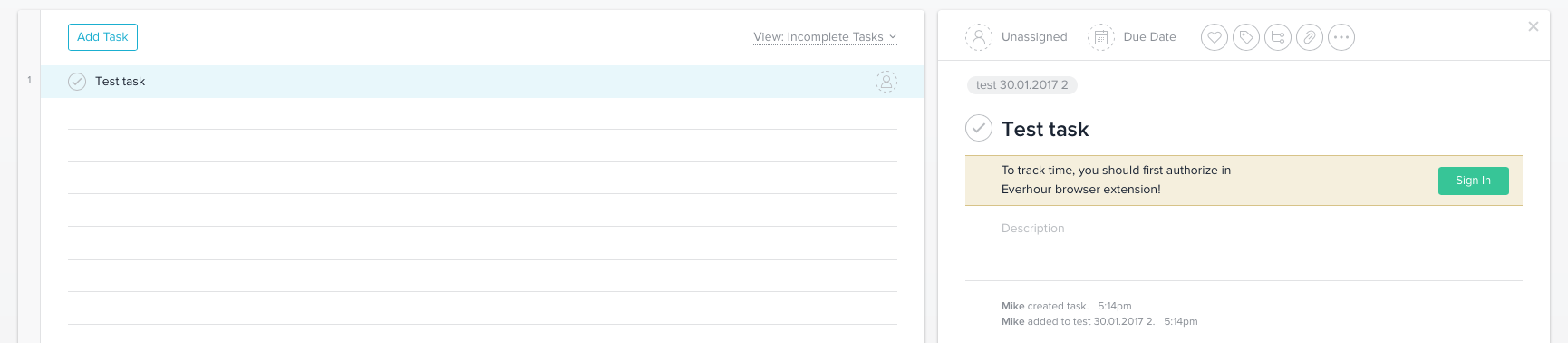
Task: Click the attachment paperclip icon
Action: click(x=1310, y=37)
